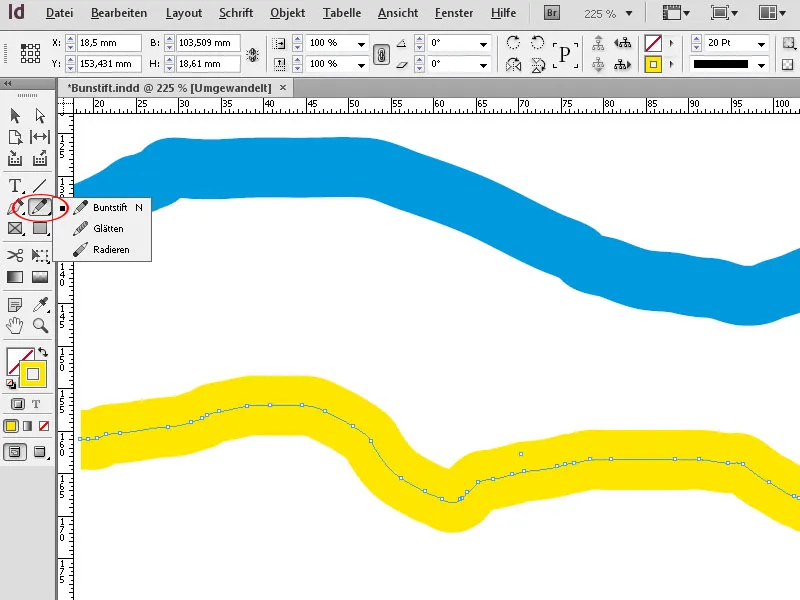Set formatting affects text (T)
This screenshot has width=800, height=600.
[36, 404]
